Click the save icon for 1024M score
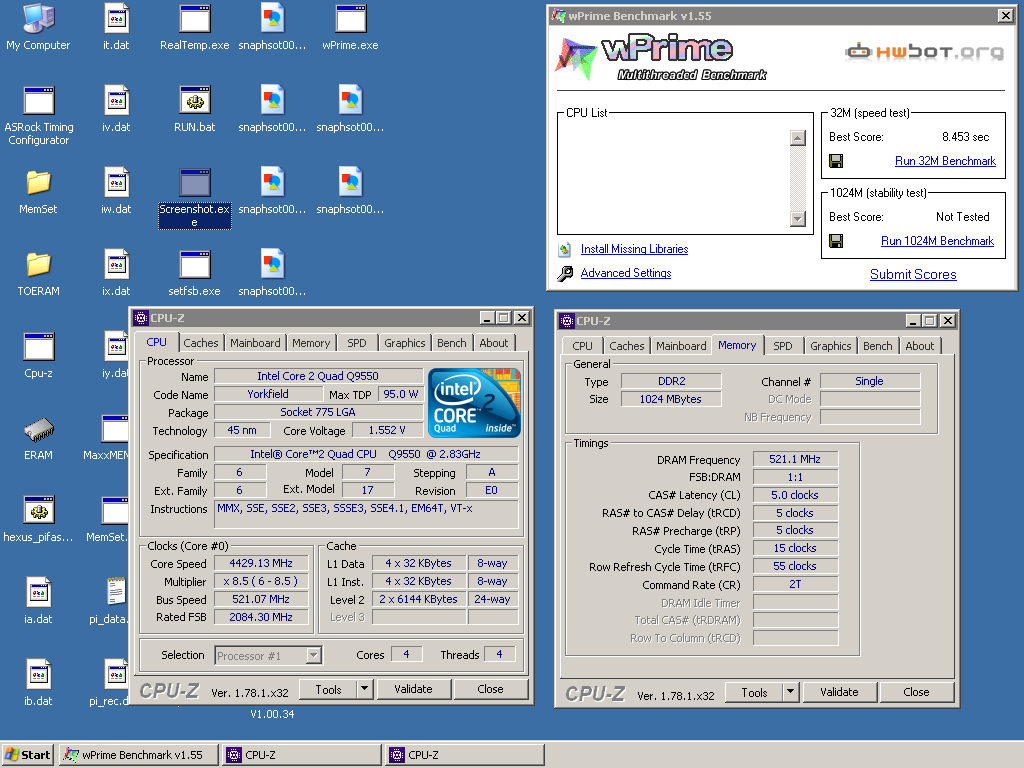Screen dimensions: 1024x768 coord(836,242)
